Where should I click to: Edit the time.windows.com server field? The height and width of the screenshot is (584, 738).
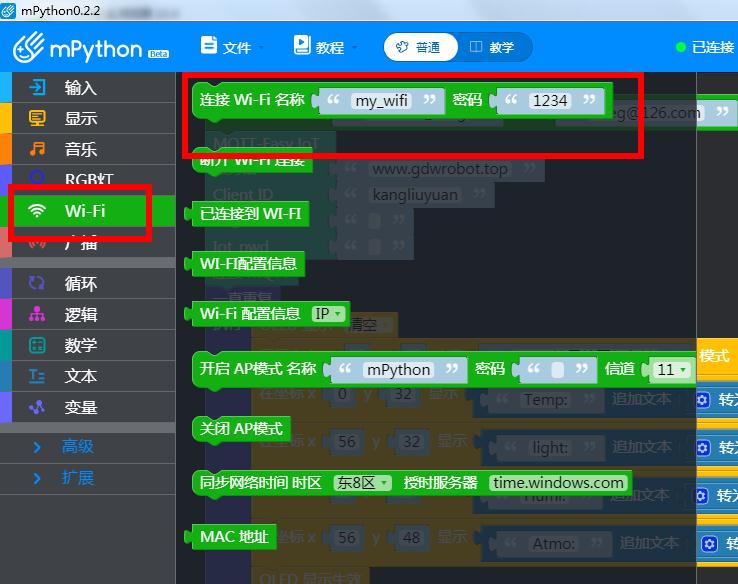pos(558,483)
